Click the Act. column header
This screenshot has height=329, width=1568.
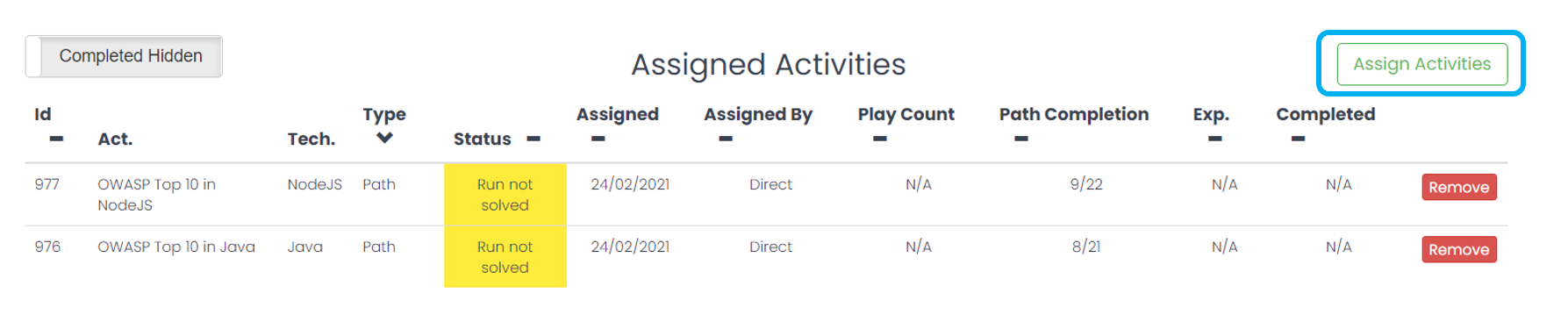pos(115,139)
